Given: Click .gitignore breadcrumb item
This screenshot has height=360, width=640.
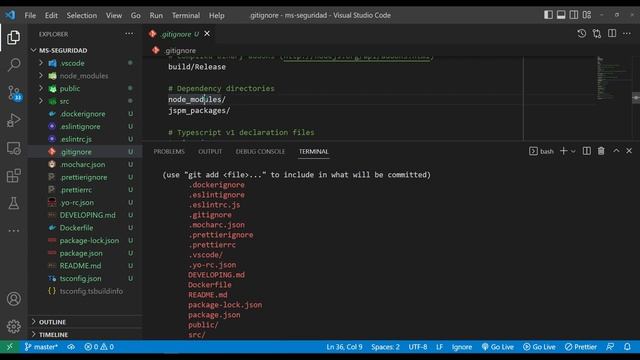Looking at the screenshot, I should [x=180, y=51].
